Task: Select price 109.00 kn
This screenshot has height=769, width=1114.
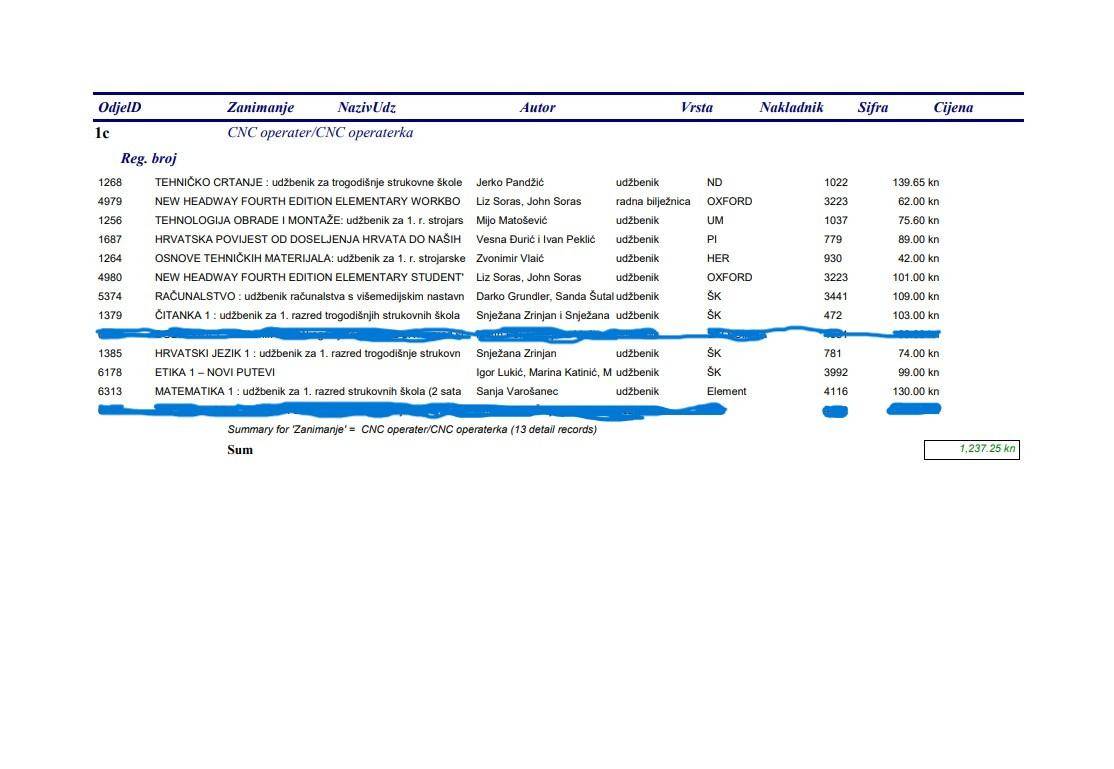Action: coord(916,296)
